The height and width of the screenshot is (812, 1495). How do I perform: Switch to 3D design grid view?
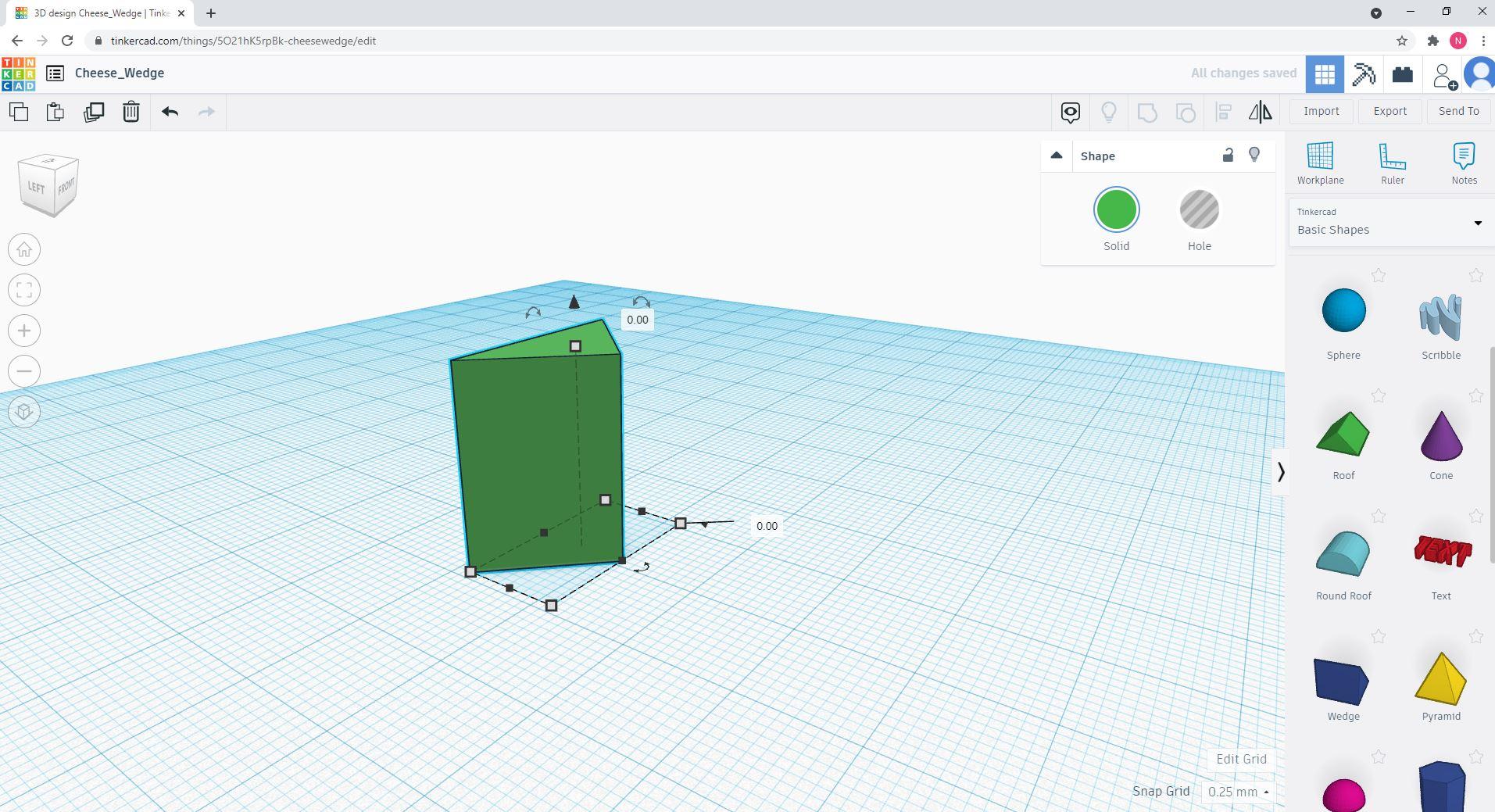tap(1325, 74)
